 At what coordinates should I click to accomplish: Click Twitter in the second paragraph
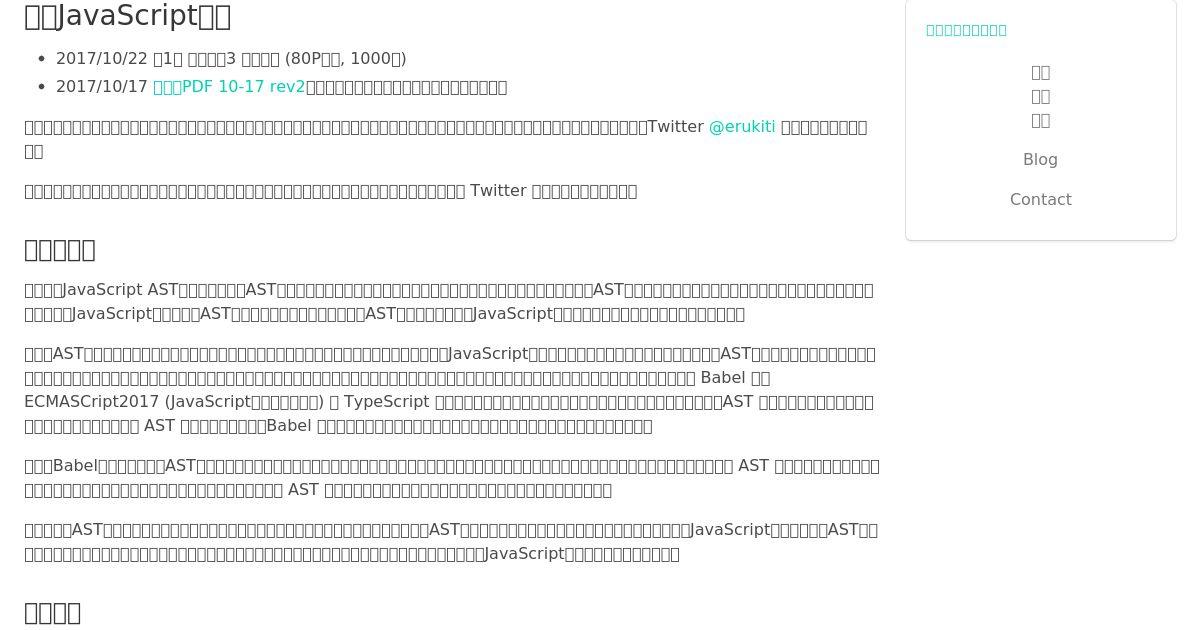click(x=498, y=191)
